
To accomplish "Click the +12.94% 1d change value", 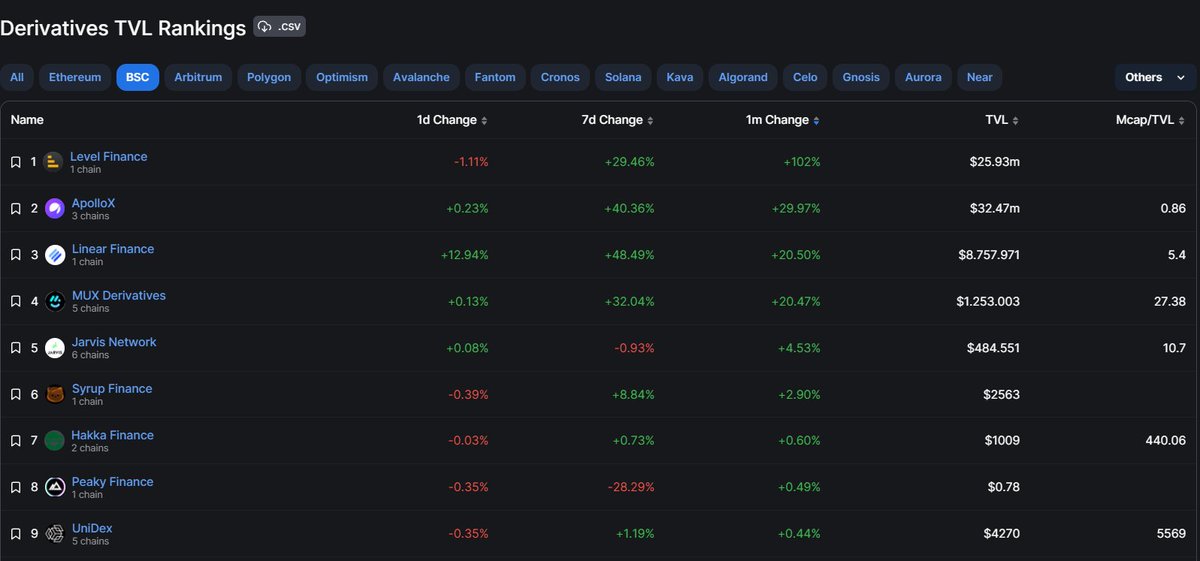I will 465,255.
